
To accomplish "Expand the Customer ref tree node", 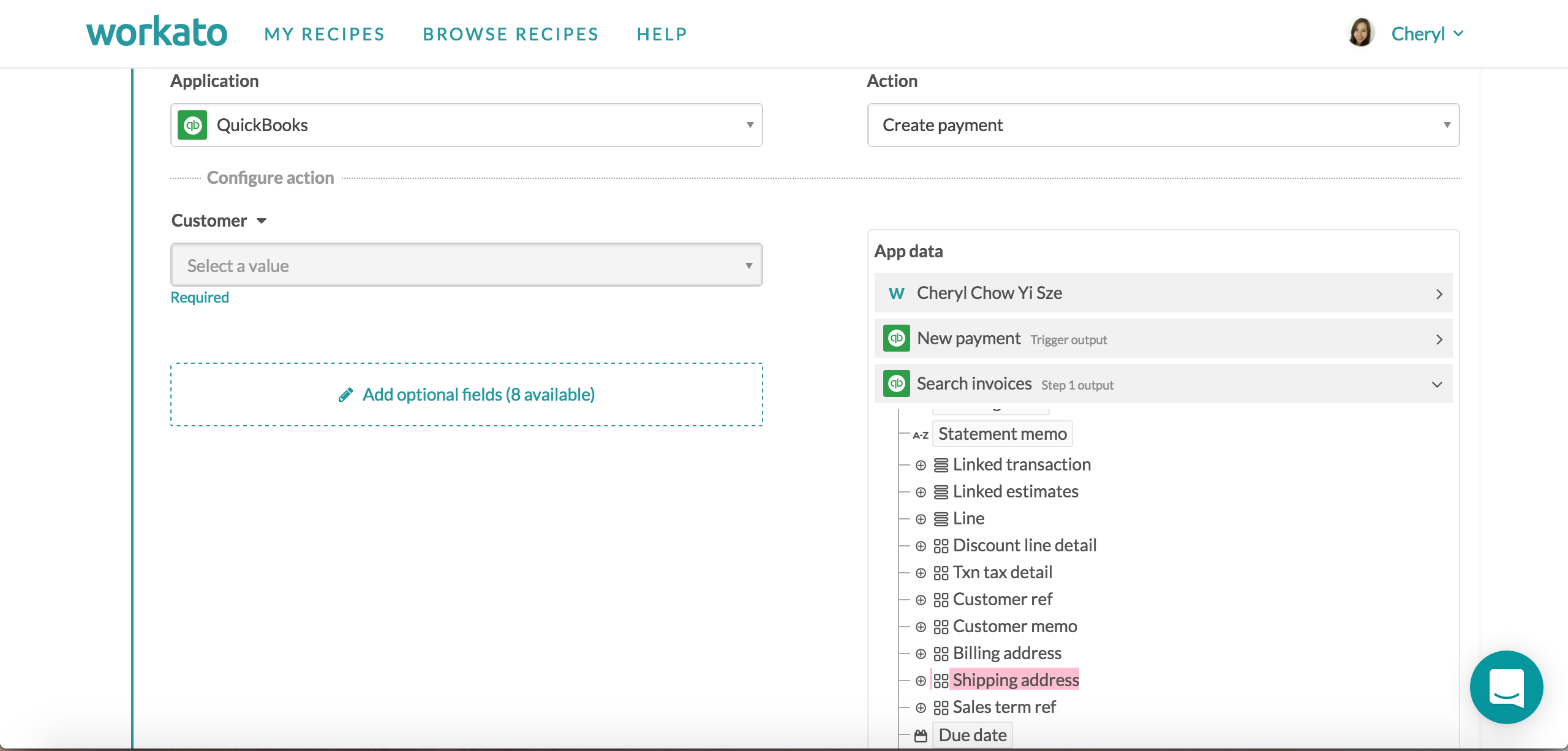I will (x=921, y=600).
